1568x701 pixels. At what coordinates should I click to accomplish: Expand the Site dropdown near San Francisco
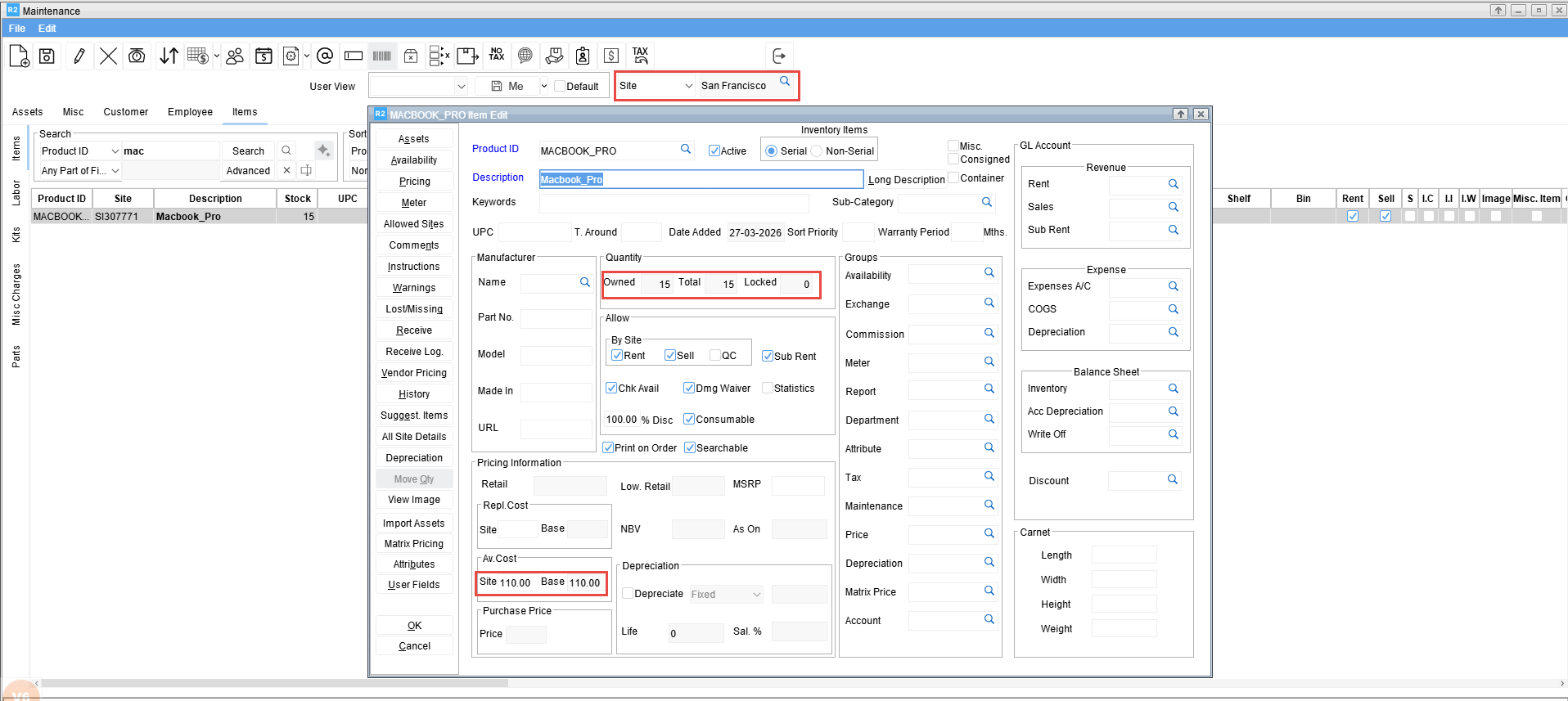click(688, 86)
